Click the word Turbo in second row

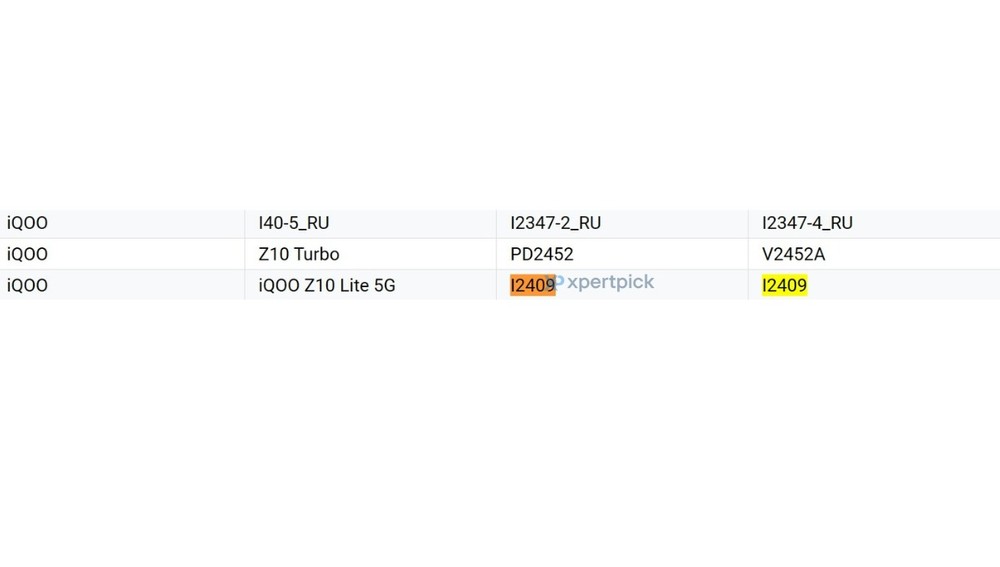click(317, 254)
